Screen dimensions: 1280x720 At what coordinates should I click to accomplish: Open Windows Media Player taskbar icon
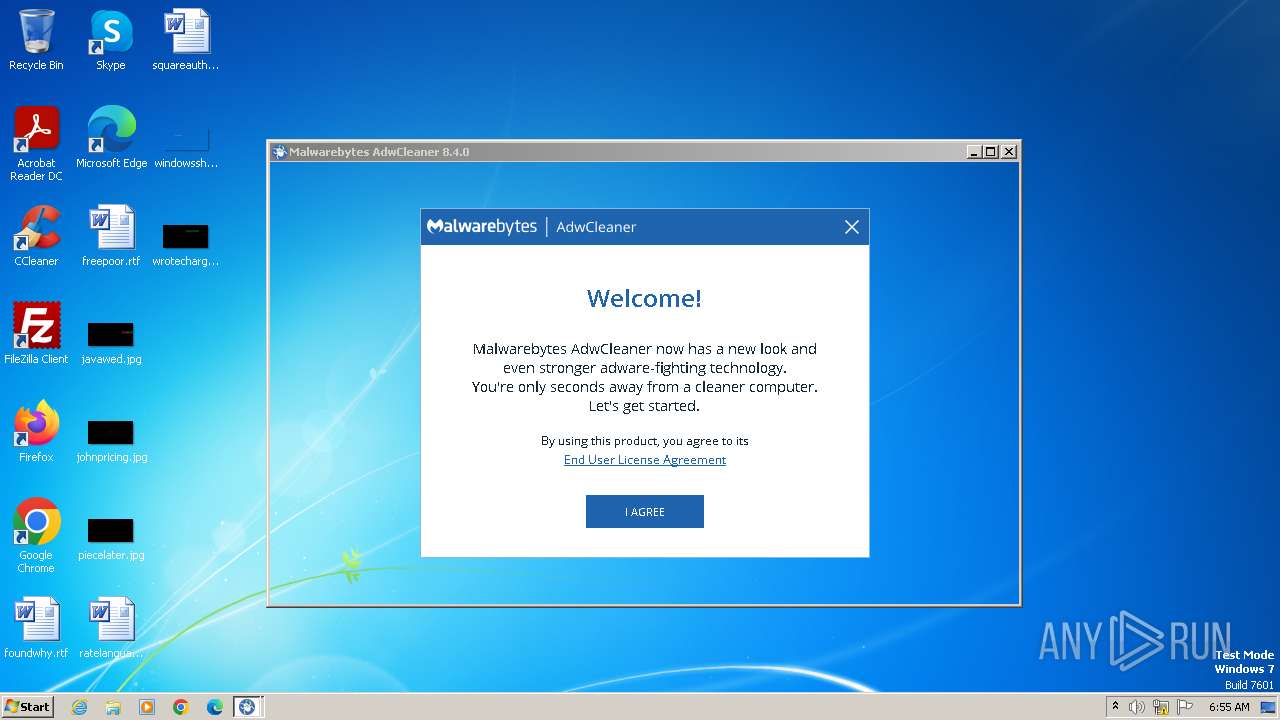[x=147, y=707]
